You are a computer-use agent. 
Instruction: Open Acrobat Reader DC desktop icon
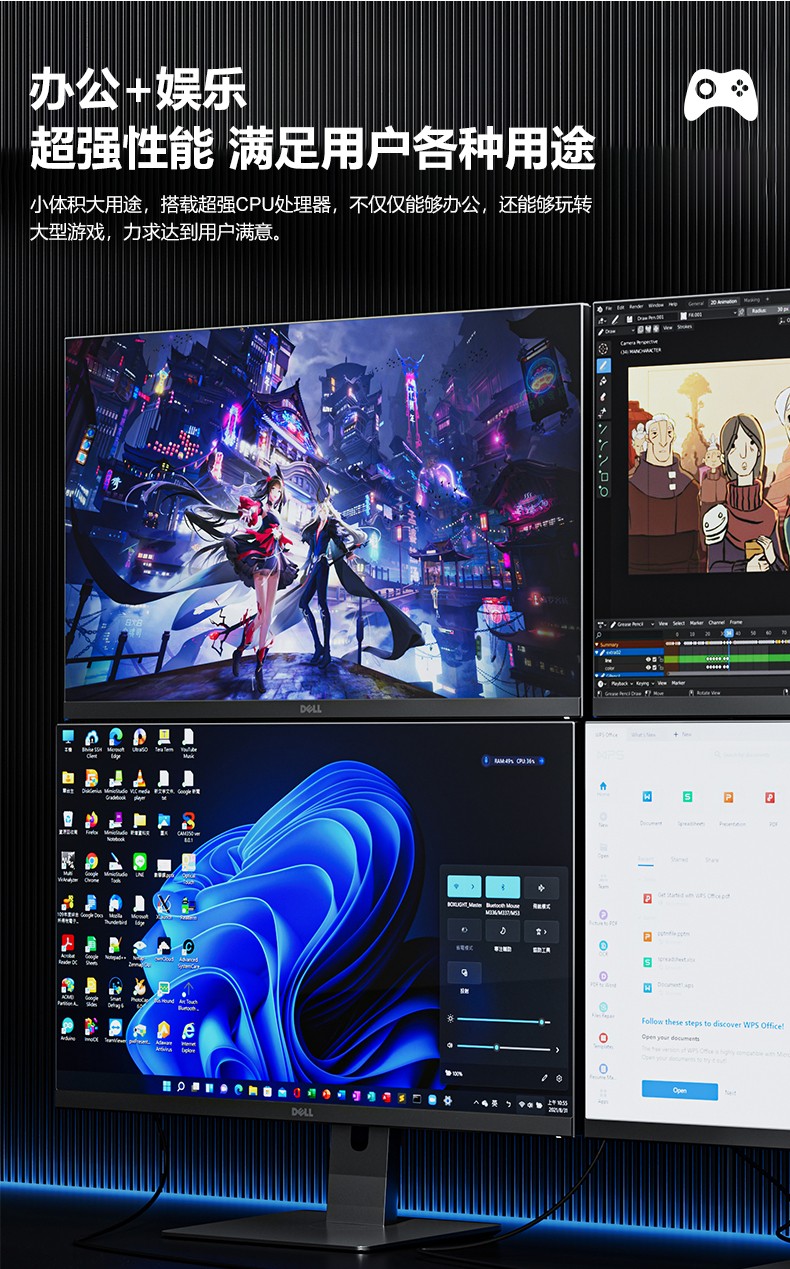coord(67,947)
